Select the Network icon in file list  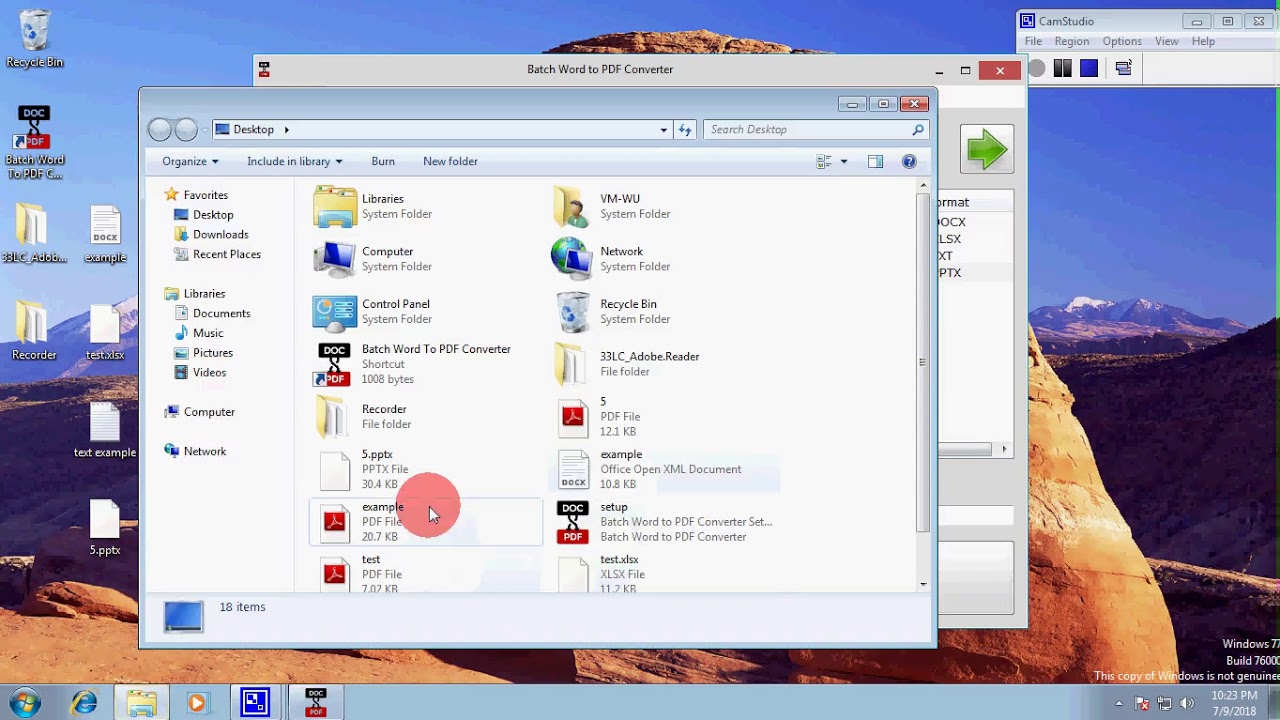coord(572,259)
